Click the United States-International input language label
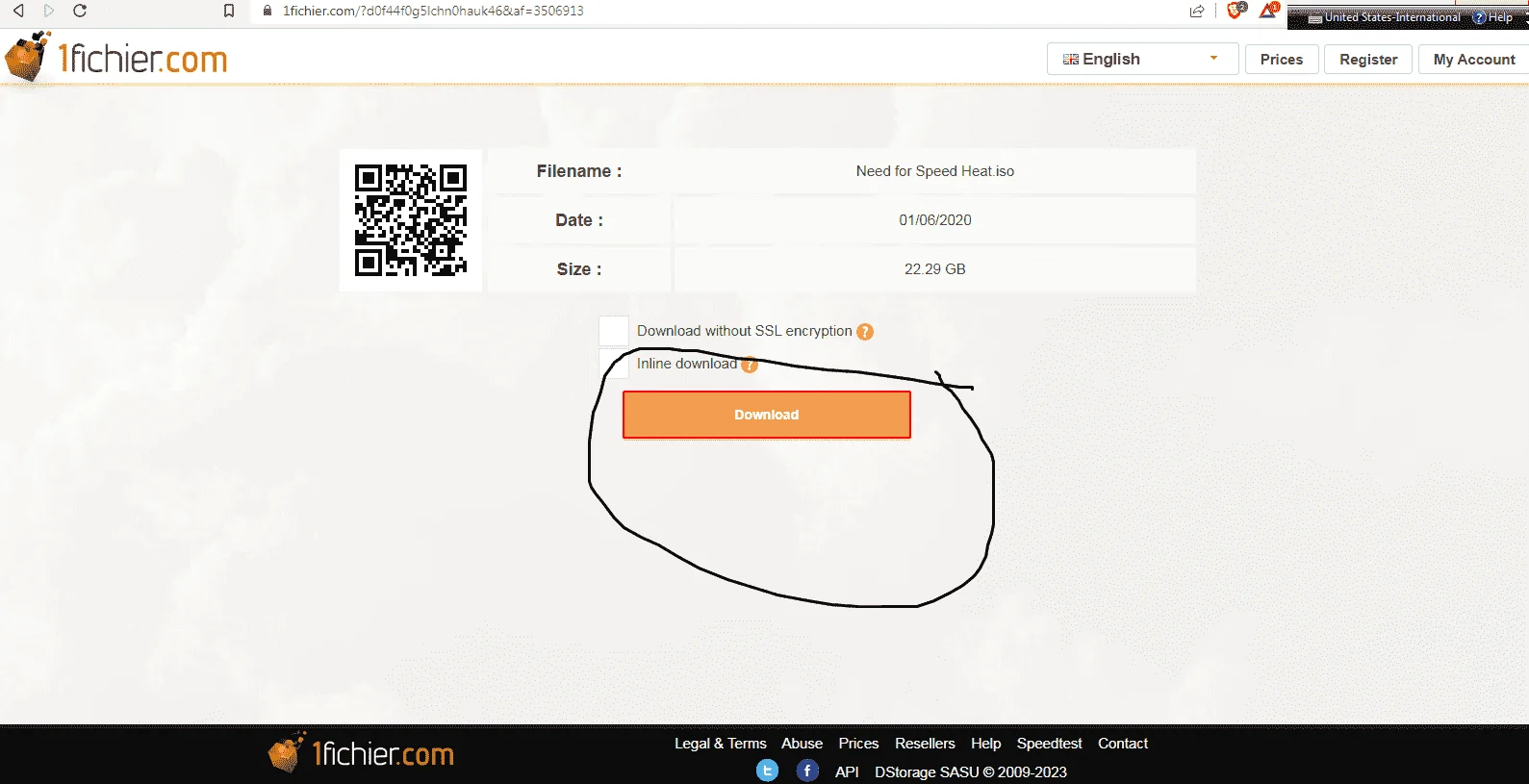Image resolution: width=1529 pixels, height=784 pixels. coord(1392,17)
